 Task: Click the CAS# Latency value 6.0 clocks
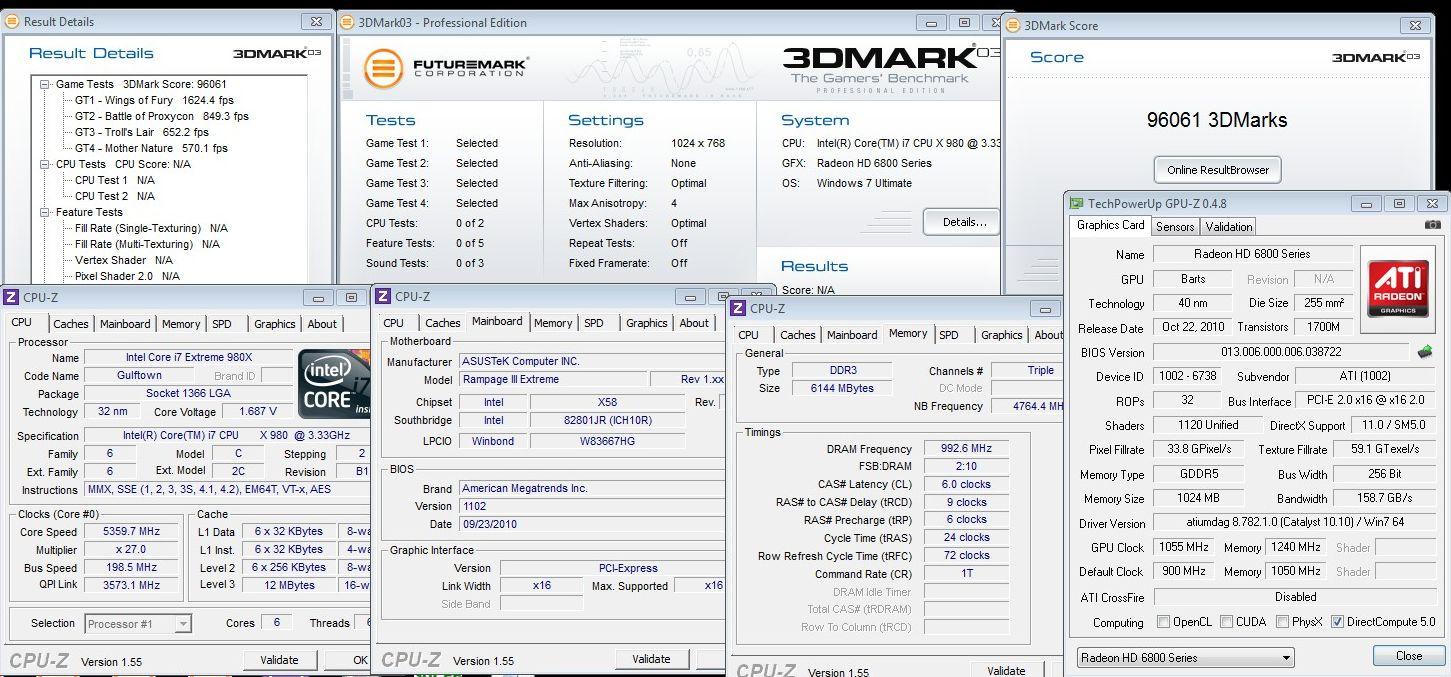point(966,484)
